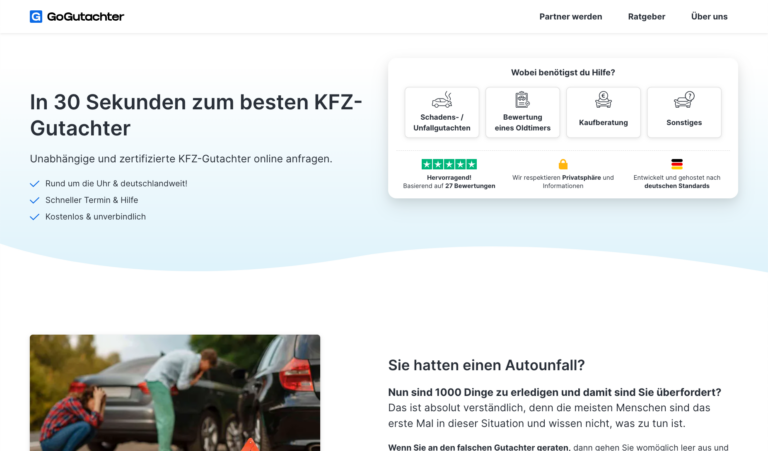The height and width of the screenshot is (451, 768).
Task: Click checkmark next to Rund um die Uhr
Action: pos(34,184)
